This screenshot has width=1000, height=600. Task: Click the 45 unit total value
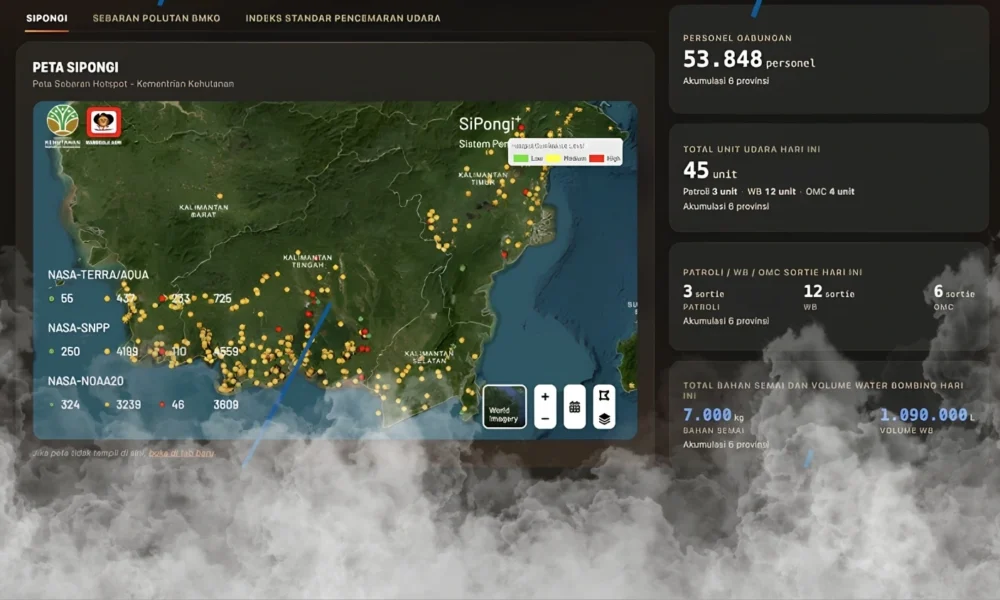pyautogui.click(x=710, y=170)
